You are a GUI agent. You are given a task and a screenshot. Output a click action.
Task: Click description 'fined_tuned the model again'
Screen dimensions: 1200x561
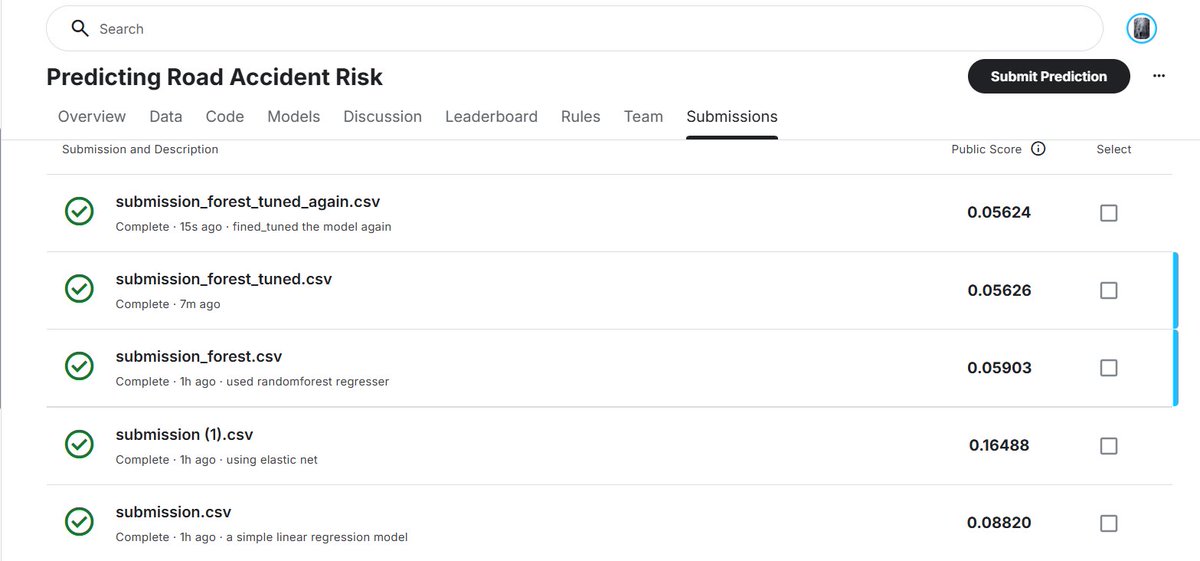click(x=312, y=227)
